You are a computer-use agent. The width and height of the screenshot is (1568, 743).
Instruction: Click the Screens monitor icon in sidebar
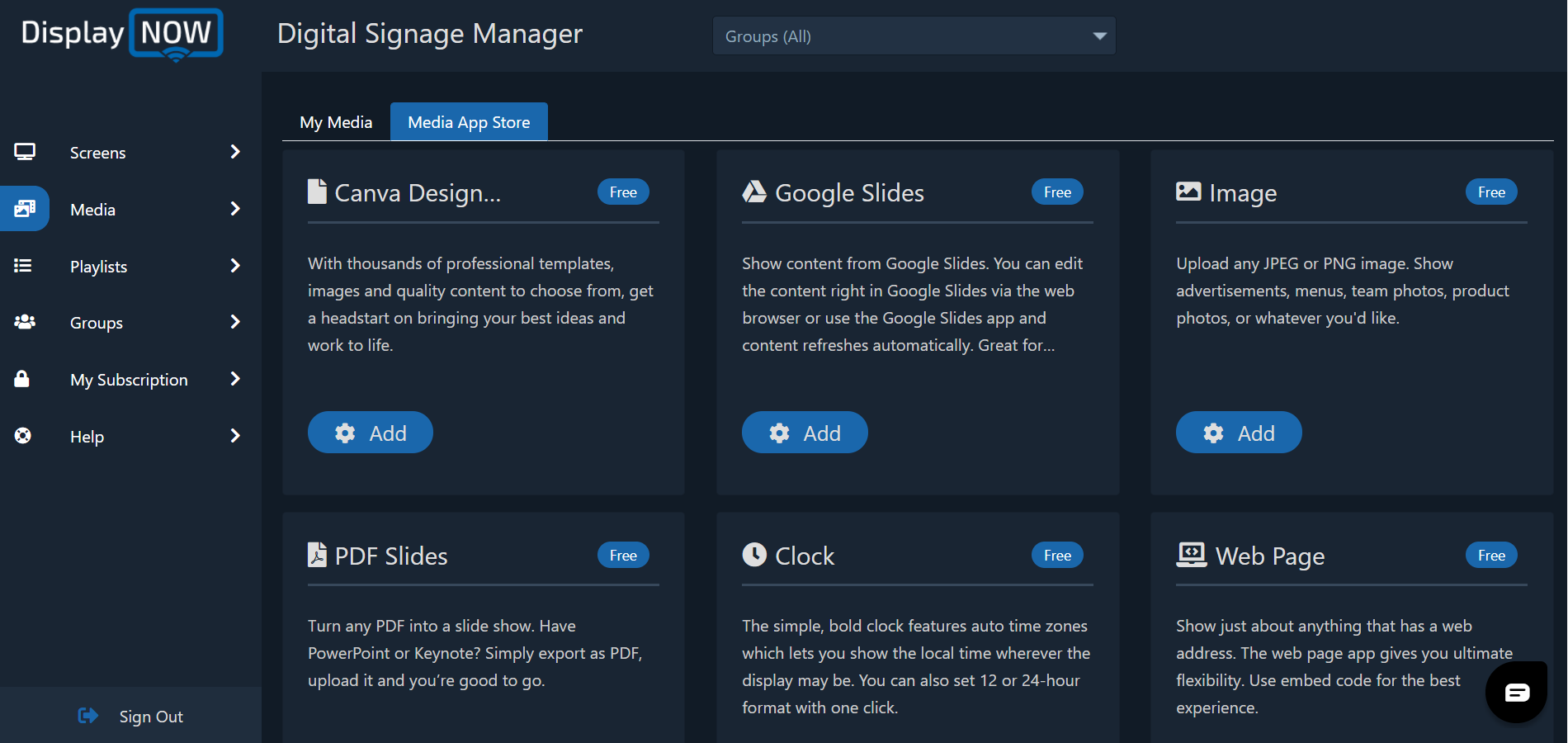(25, 152)
